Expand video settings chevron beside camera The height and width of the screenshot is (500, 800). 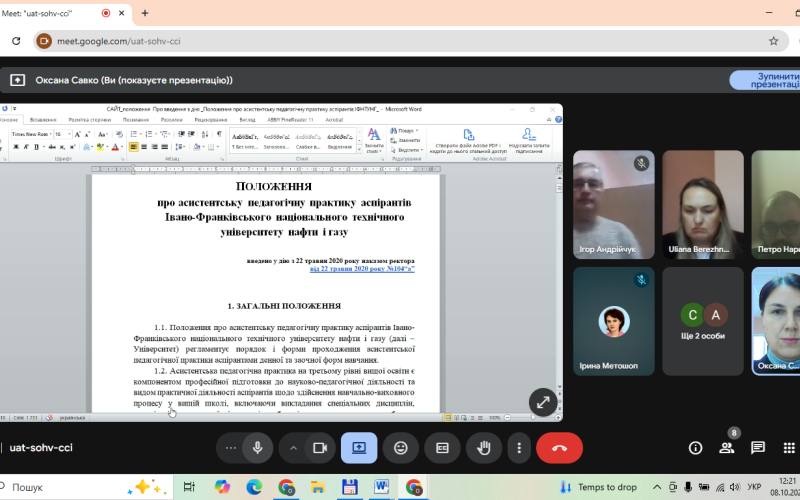294,447
